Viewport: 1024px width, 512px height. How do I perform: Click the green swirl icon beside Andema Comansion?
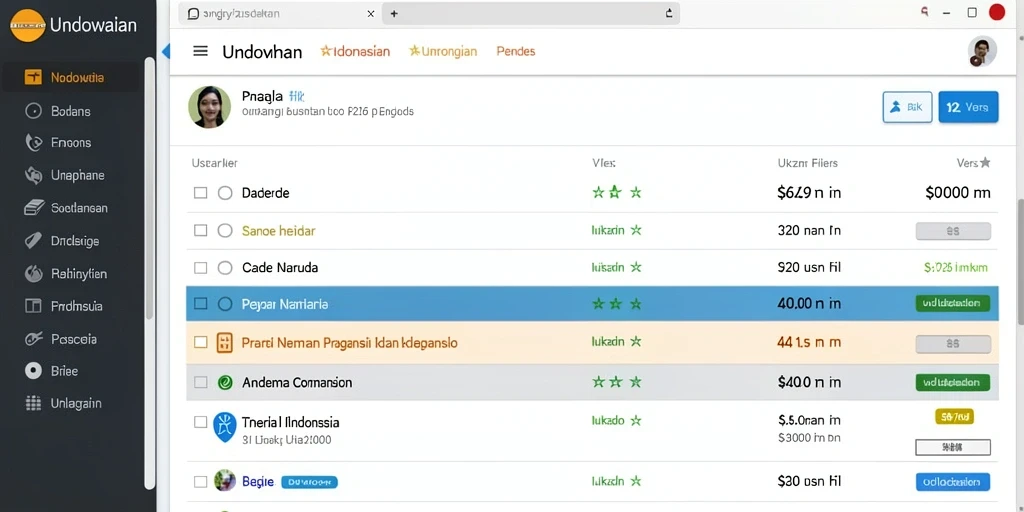225,383
